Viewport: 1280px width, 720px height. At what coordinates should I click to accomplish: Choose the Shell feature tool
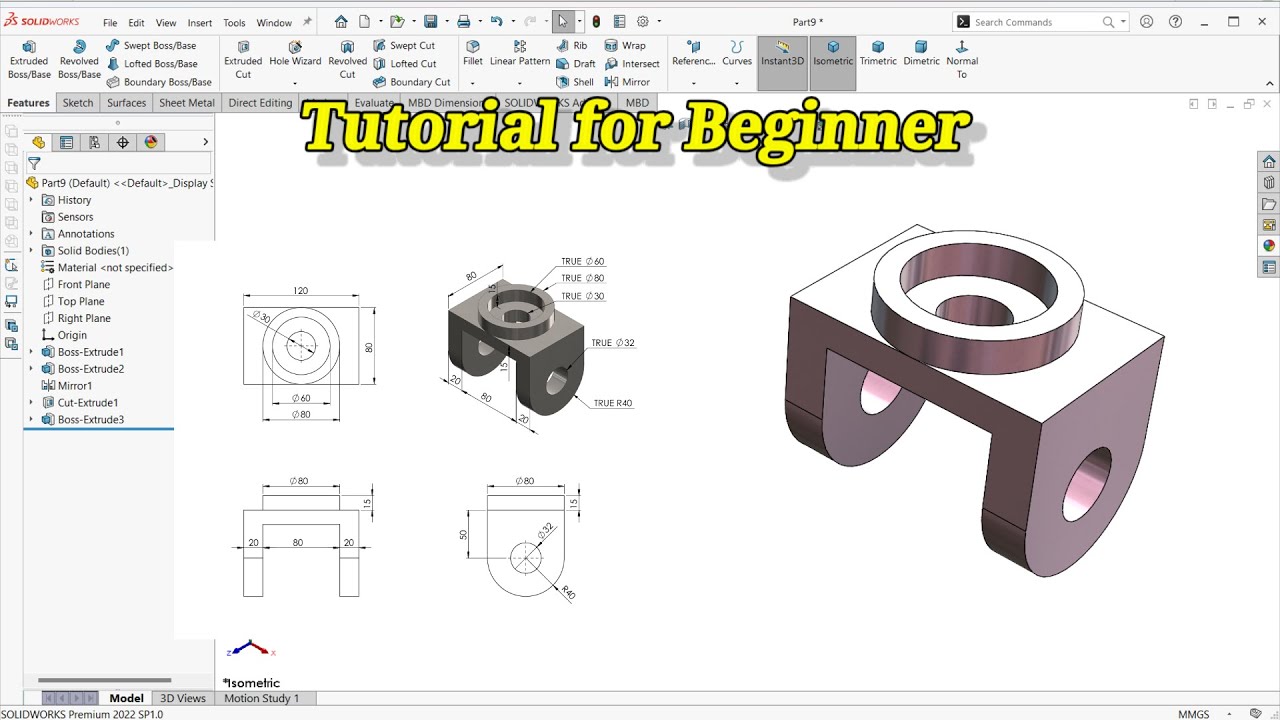point(575,82)
